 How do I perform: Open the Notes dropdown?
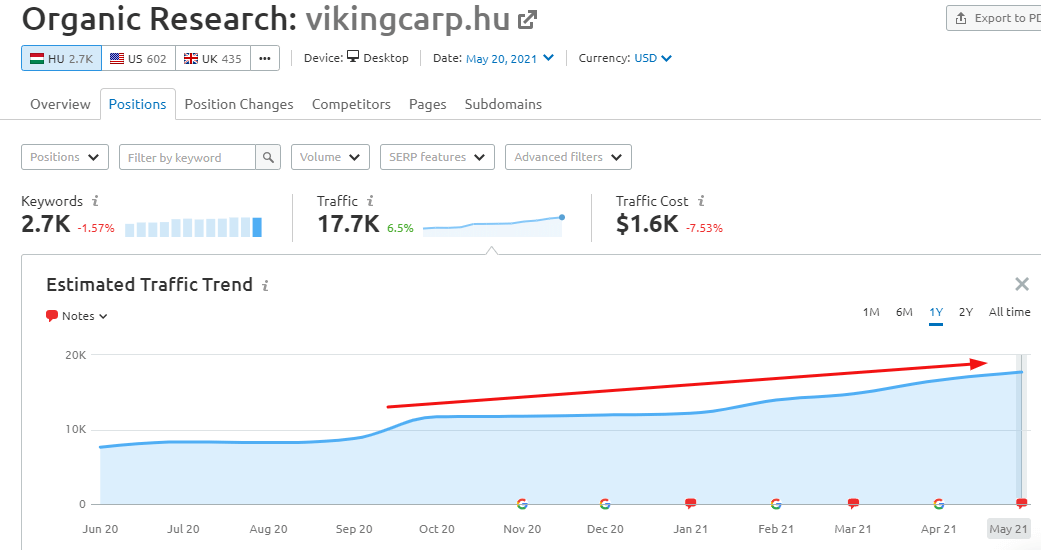point(76,316)
